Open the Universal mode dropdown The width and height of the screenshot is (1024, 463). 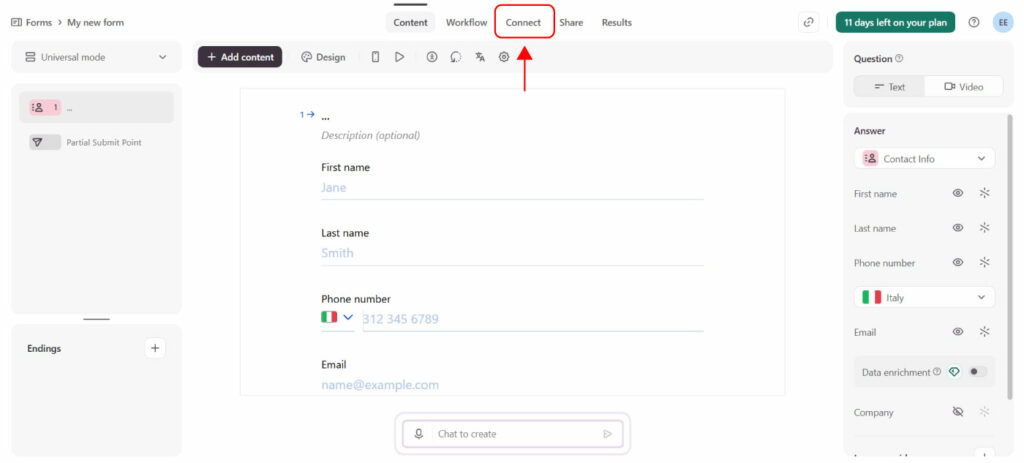(x=97, y=57)
